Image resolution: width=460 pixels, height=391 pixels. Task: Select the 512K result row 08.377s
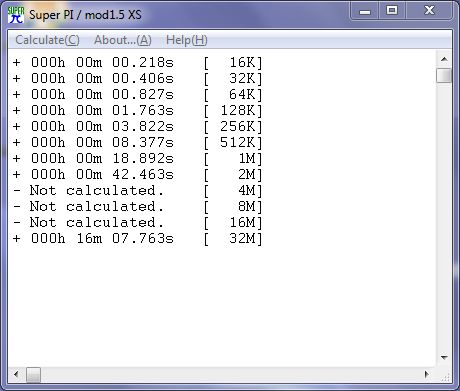pyautogui.click(x=138, y=142)
